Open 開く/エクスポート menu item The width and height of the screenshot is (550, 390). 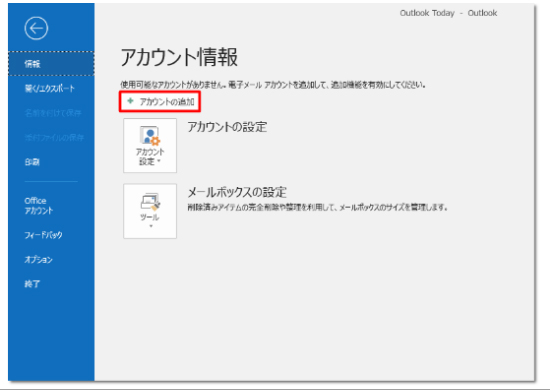[x=50, y=88]
